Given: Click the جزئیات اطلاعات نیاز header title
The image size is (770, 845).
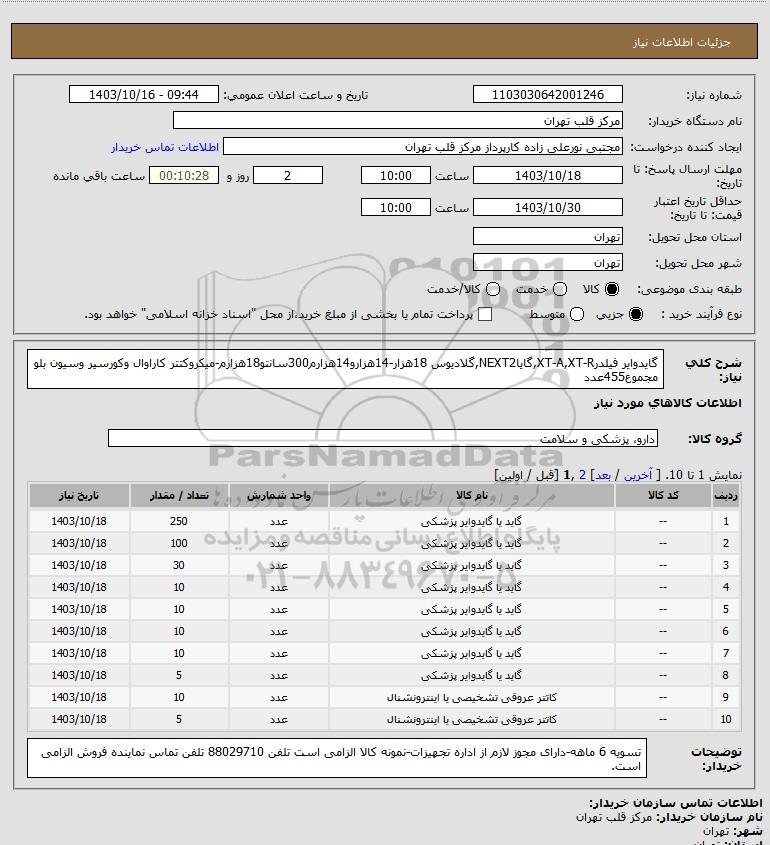Looking at the screenshot, I should click(x=682, y=42).
